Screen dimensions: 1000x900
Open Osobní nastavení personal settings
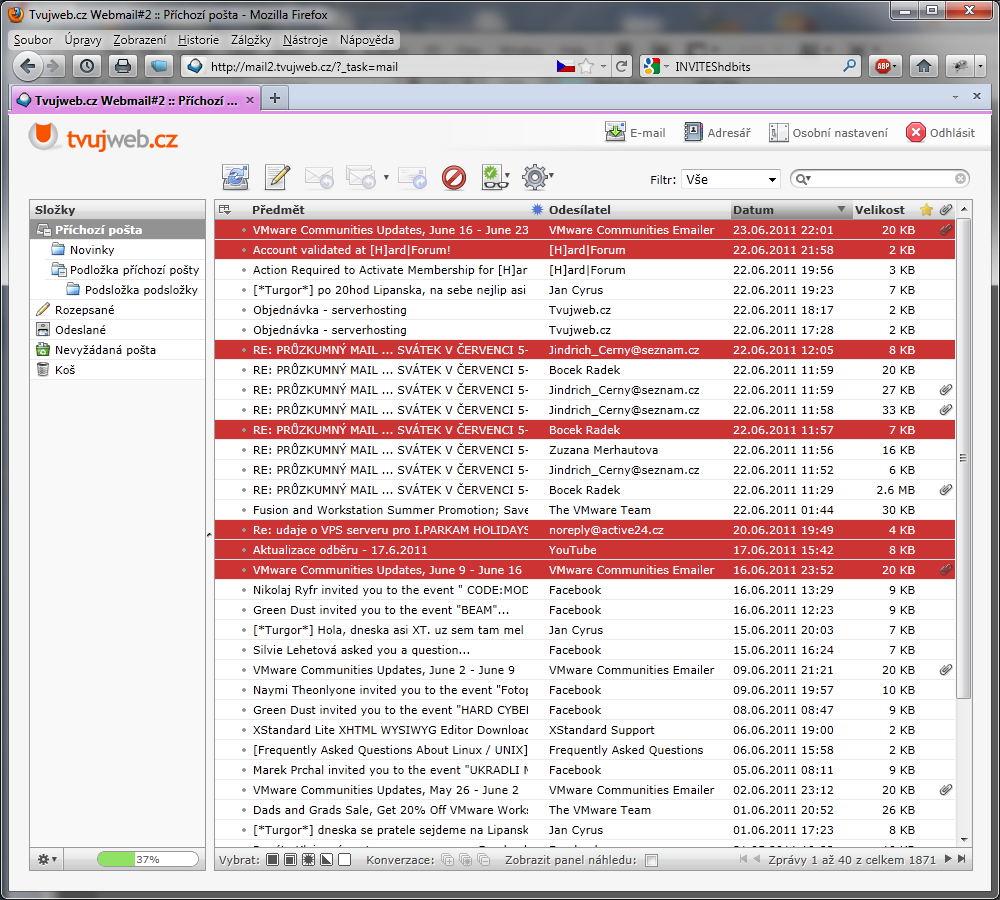pyautogui.click(x=828, y=132)
